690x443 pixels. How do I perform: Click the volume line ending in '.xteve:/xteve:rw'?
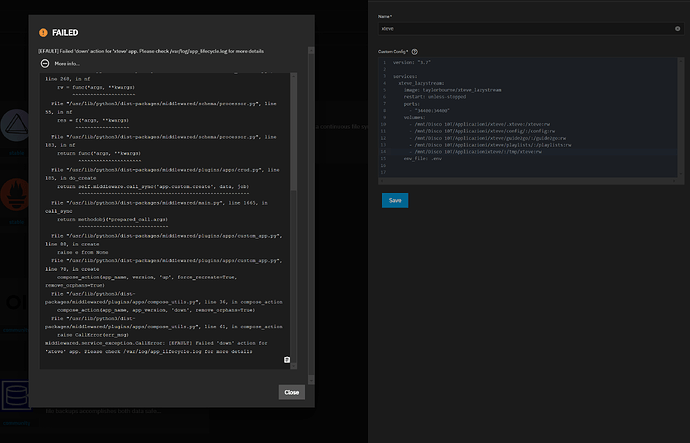pyautogui.click(x=479, y=124)
